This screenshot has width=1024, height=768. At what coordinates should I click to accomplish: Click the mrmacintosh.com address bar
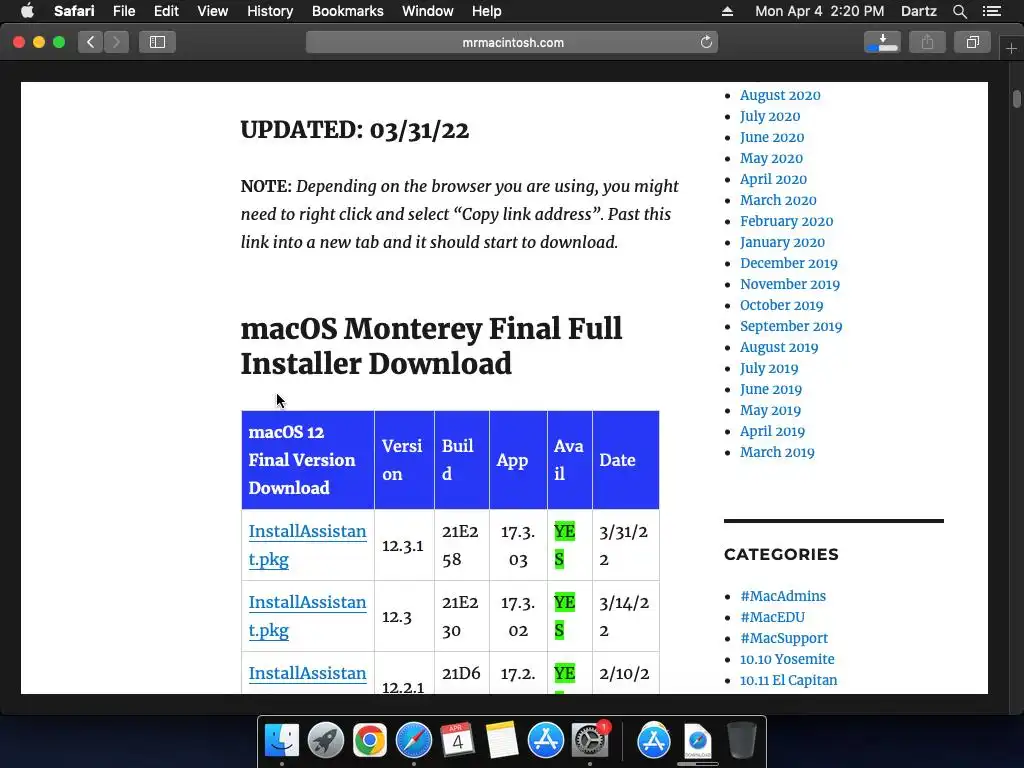pos(512,42)
